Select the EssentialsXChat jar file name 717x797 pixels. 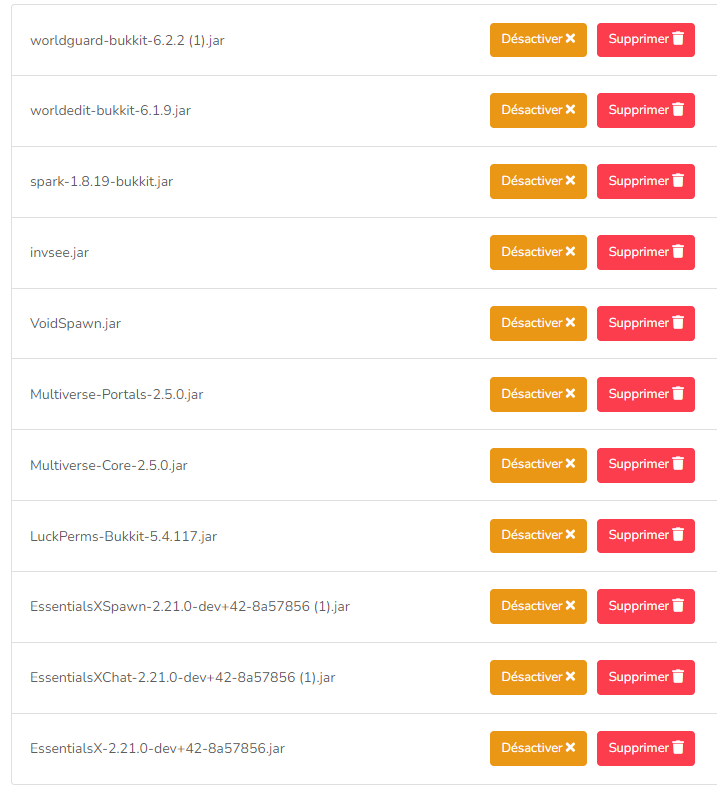[182, 678]
